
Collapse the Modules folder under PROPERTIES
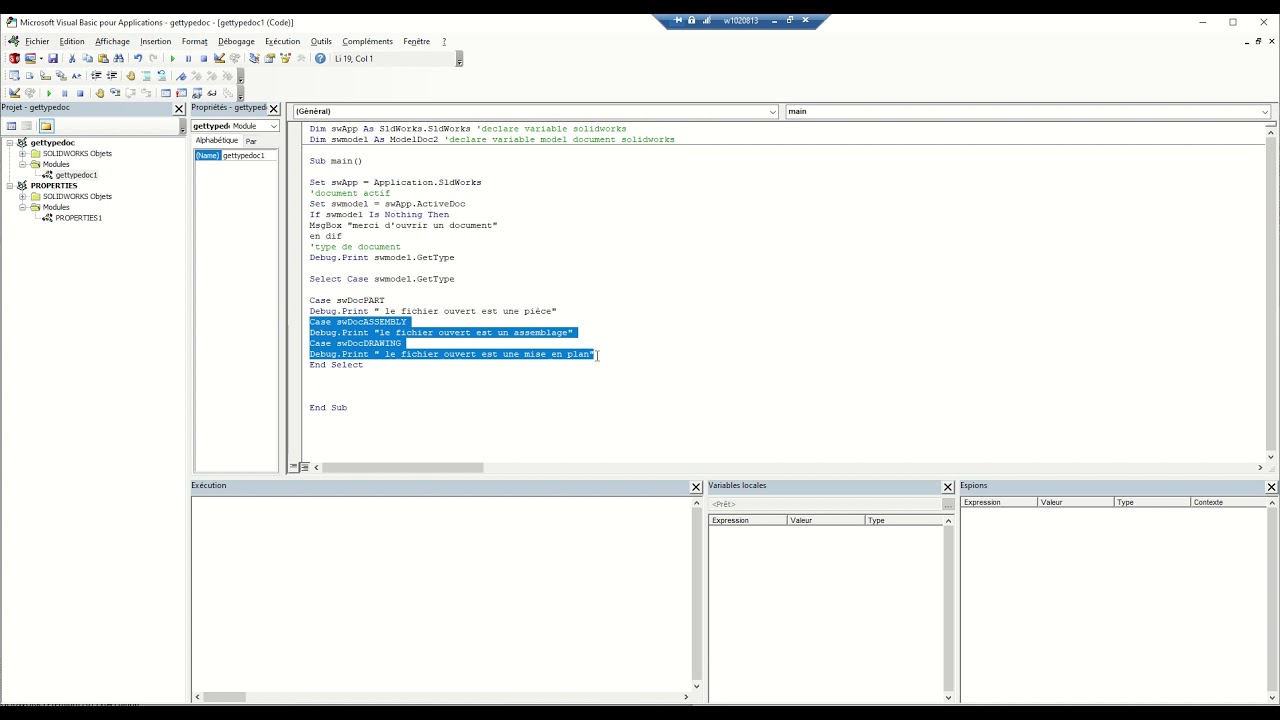point(22,207)
